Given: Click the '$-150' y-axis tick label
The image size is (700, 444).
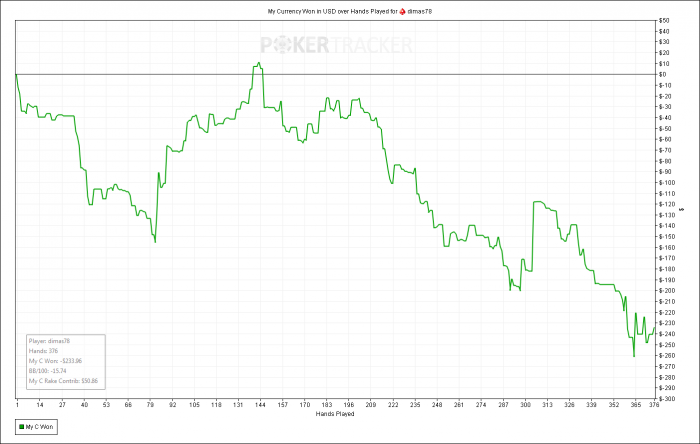Looking at the screenshot, I should [x=666, y=237].
